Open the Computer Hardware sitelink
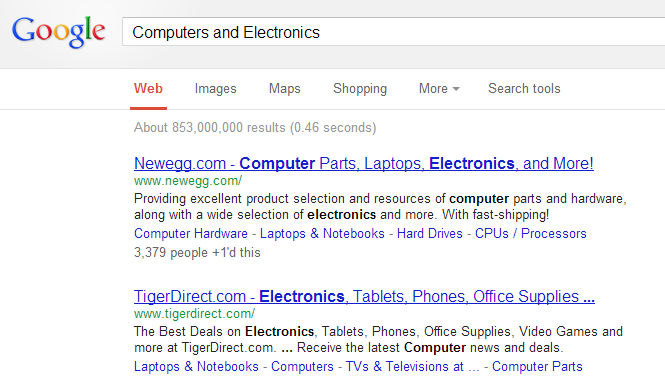665x388 pixels. click(191, 234)
